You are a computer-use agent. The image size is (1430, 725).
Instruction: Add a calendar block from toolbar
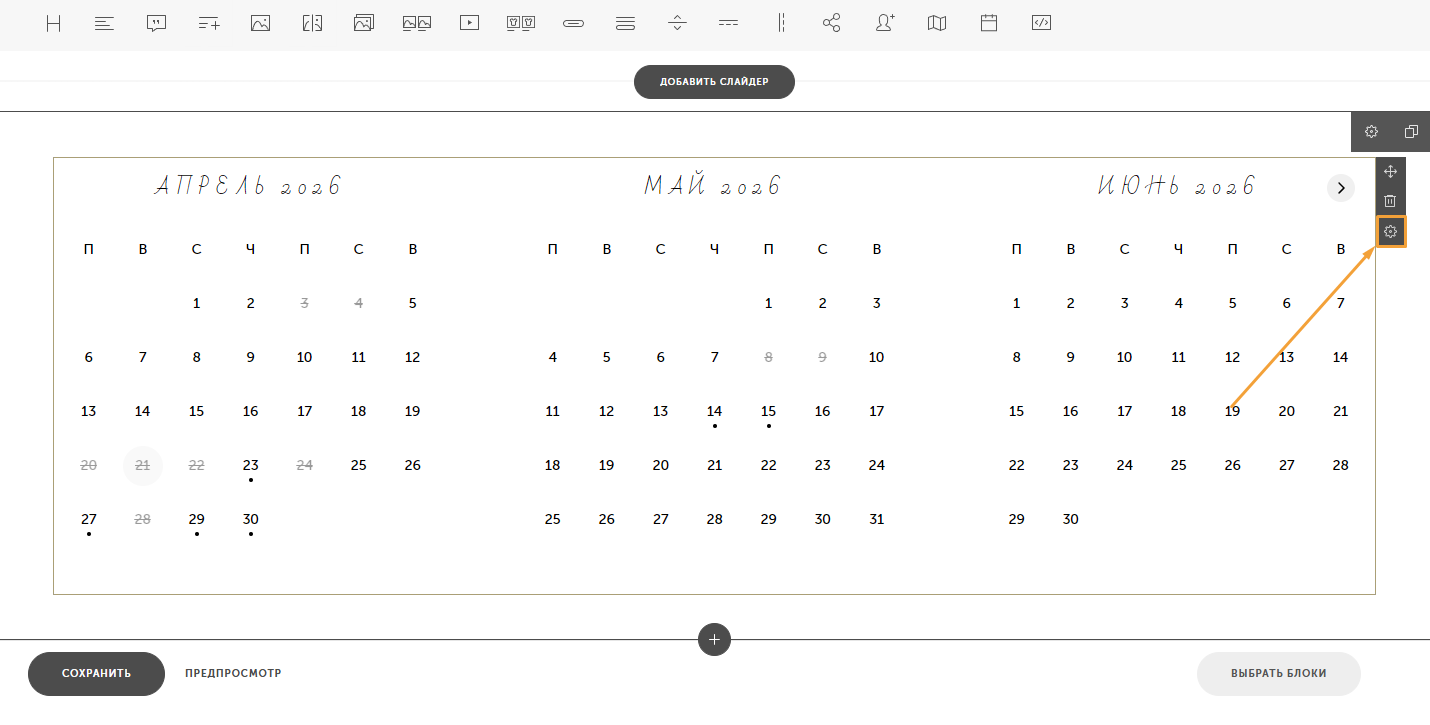(x=989, y=23)
